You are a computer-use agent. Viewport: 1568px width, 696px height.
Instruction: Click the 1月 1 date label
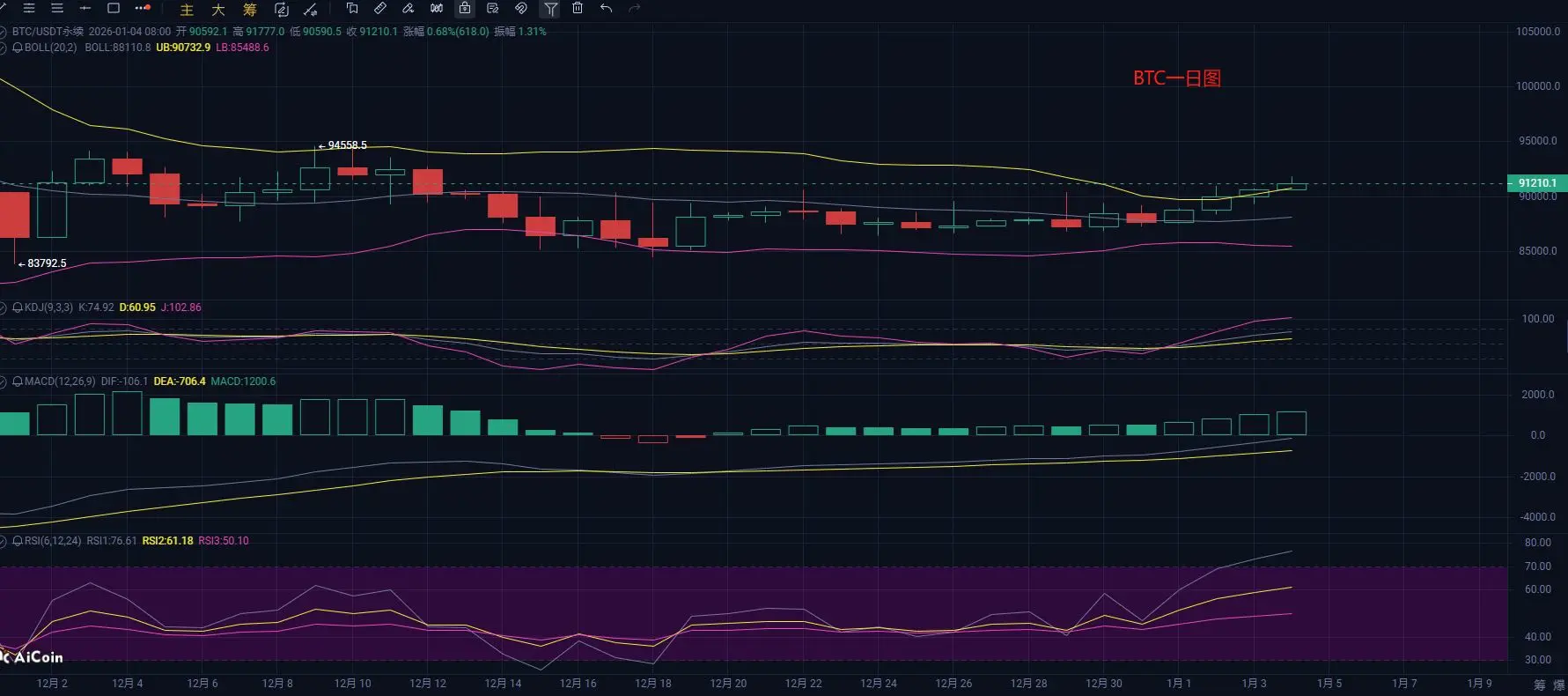point(1179,684)
